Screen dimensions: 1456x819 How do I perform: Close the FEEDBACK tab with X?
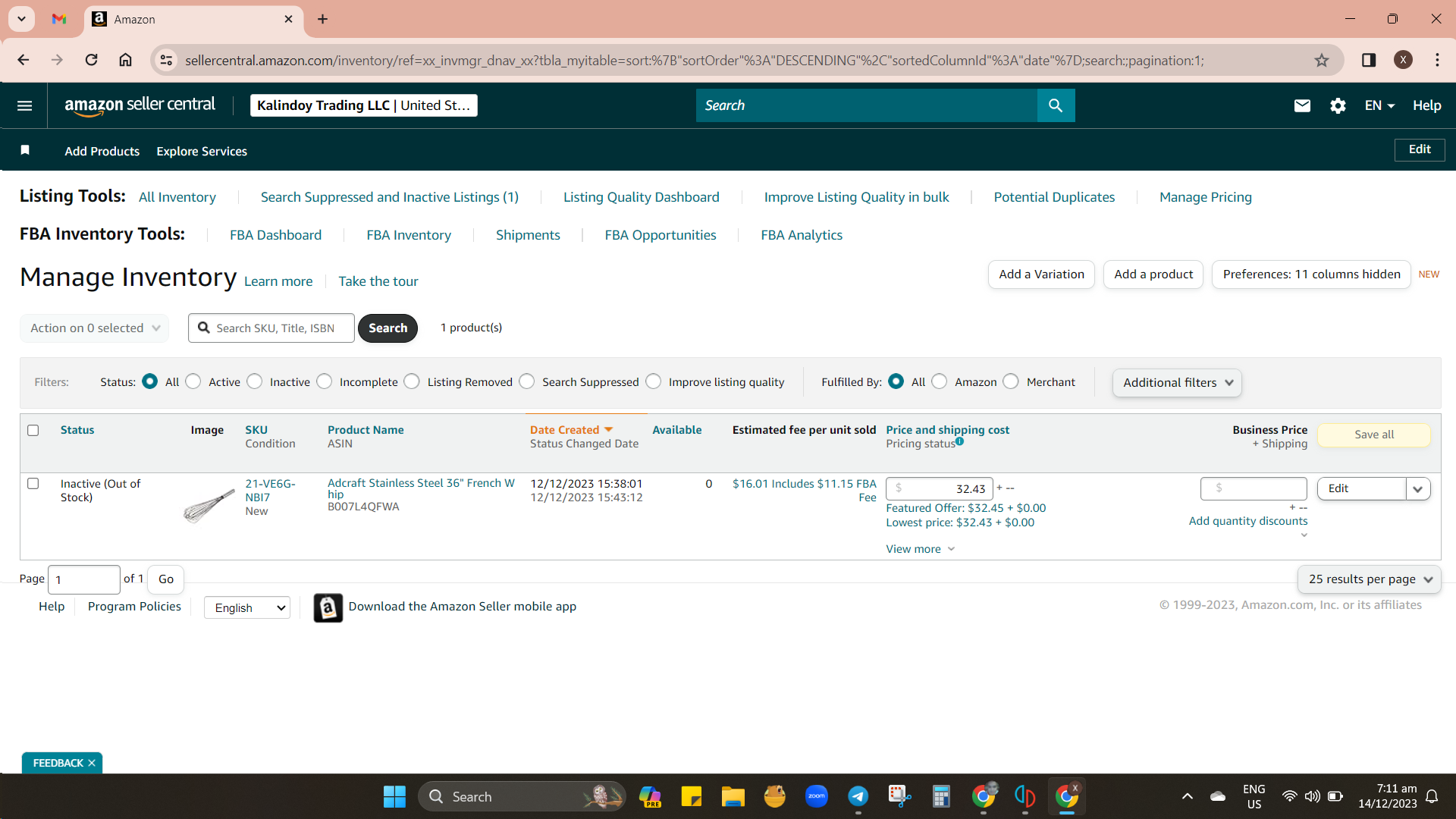pyautogui.click(x=92, y=763)
